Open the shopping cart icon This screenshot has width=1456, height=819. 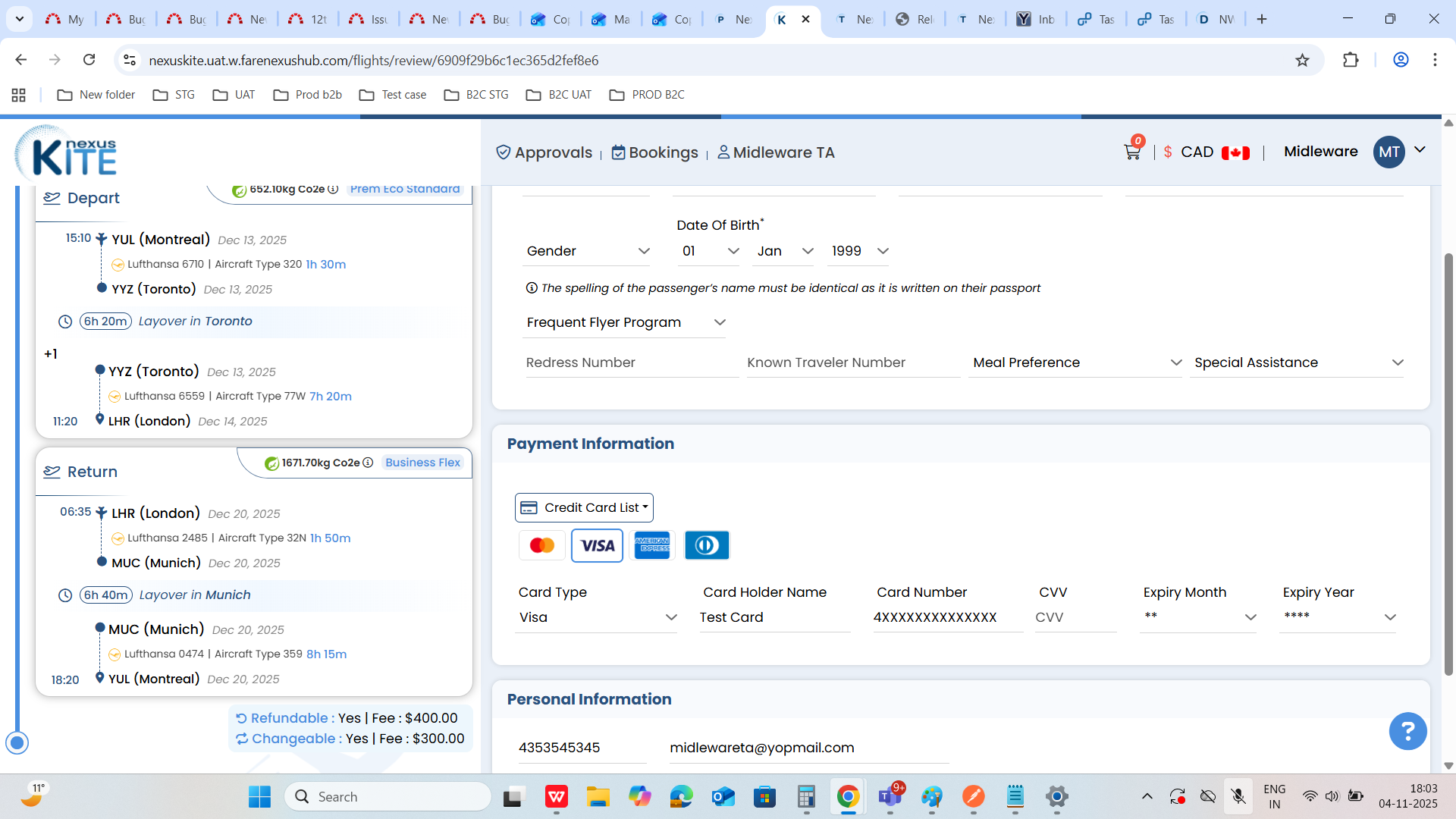click(1132, 152)
